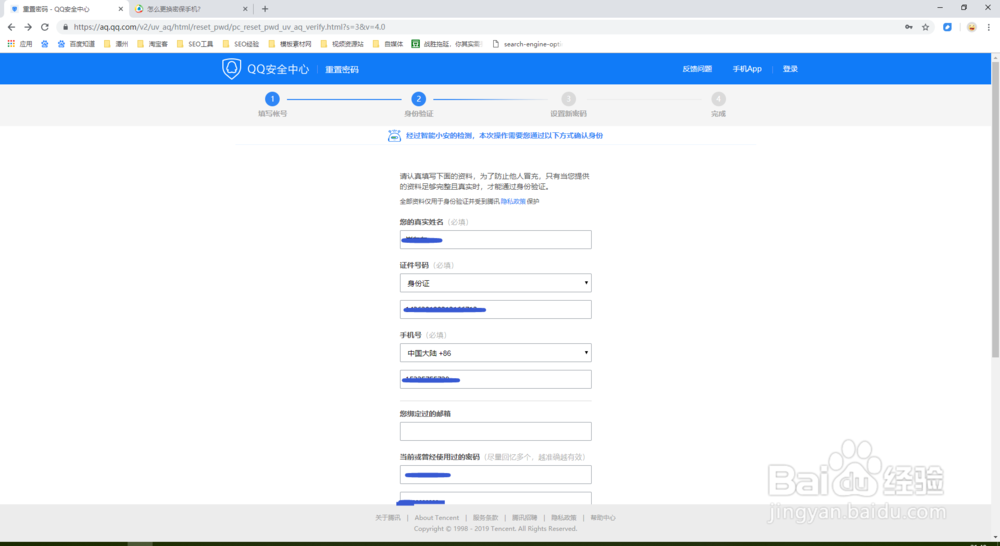Click step 2 身份验证 circle
The height and width of the screenshot is (546, 1000).
pos(418,99)
